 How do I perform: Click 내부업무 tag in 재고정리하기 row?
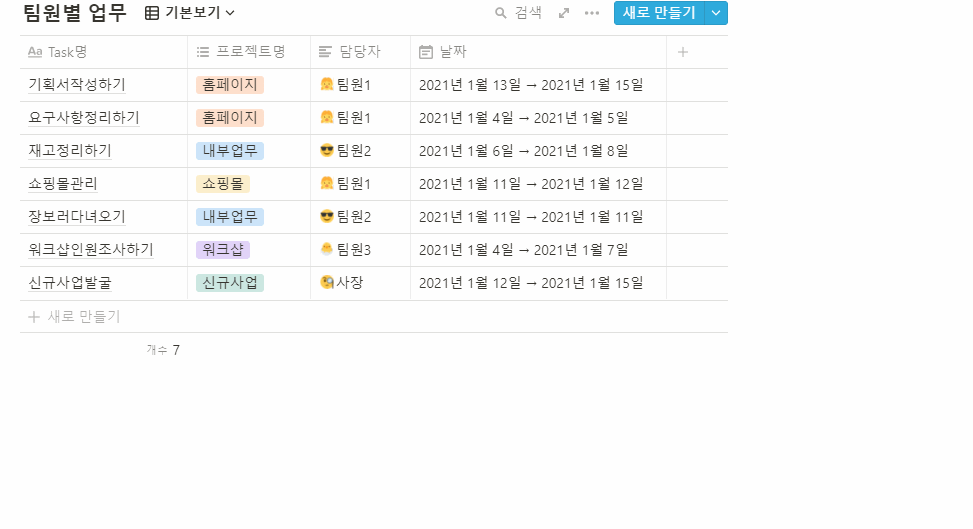click(x=230, y=150)
